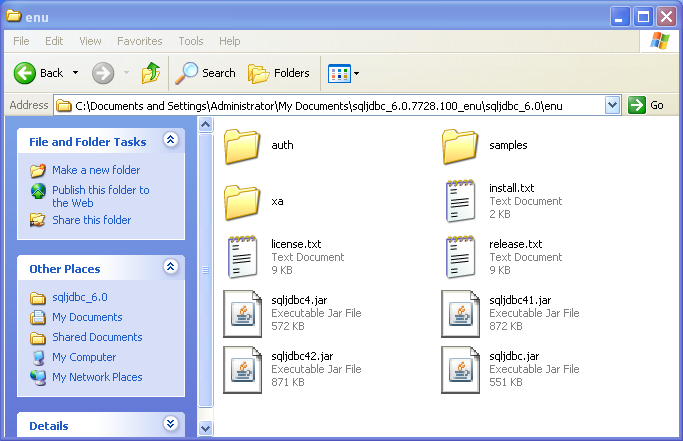The width and height of the screenshot is (683, 441).
Task: Select the sqljdbc42.jar file icon
Action: tap(242, 370)
